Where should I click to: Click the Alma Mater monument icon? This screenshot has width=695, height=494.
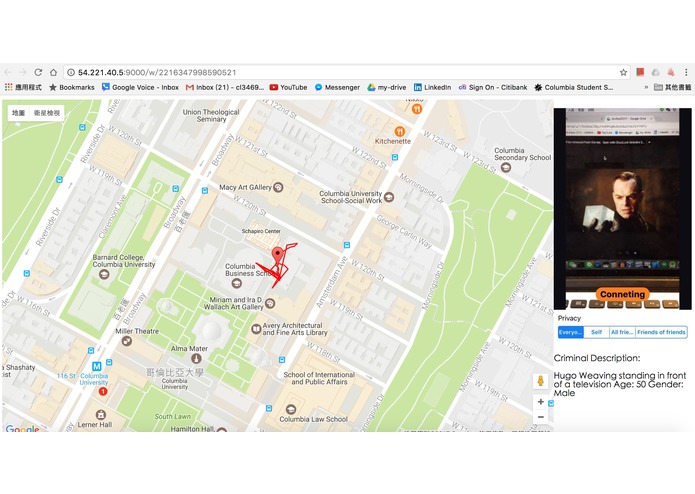(196, 358)
